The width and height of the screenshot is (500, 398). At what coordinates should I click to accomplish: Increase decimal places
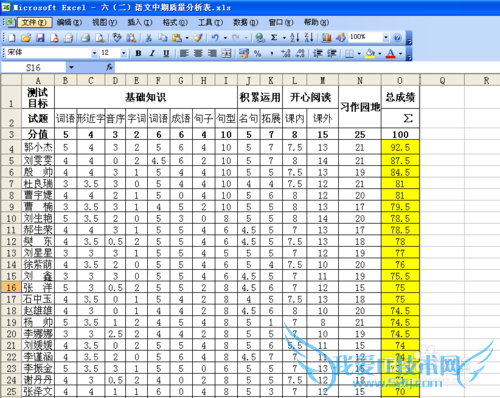click(x=286, y=53)
